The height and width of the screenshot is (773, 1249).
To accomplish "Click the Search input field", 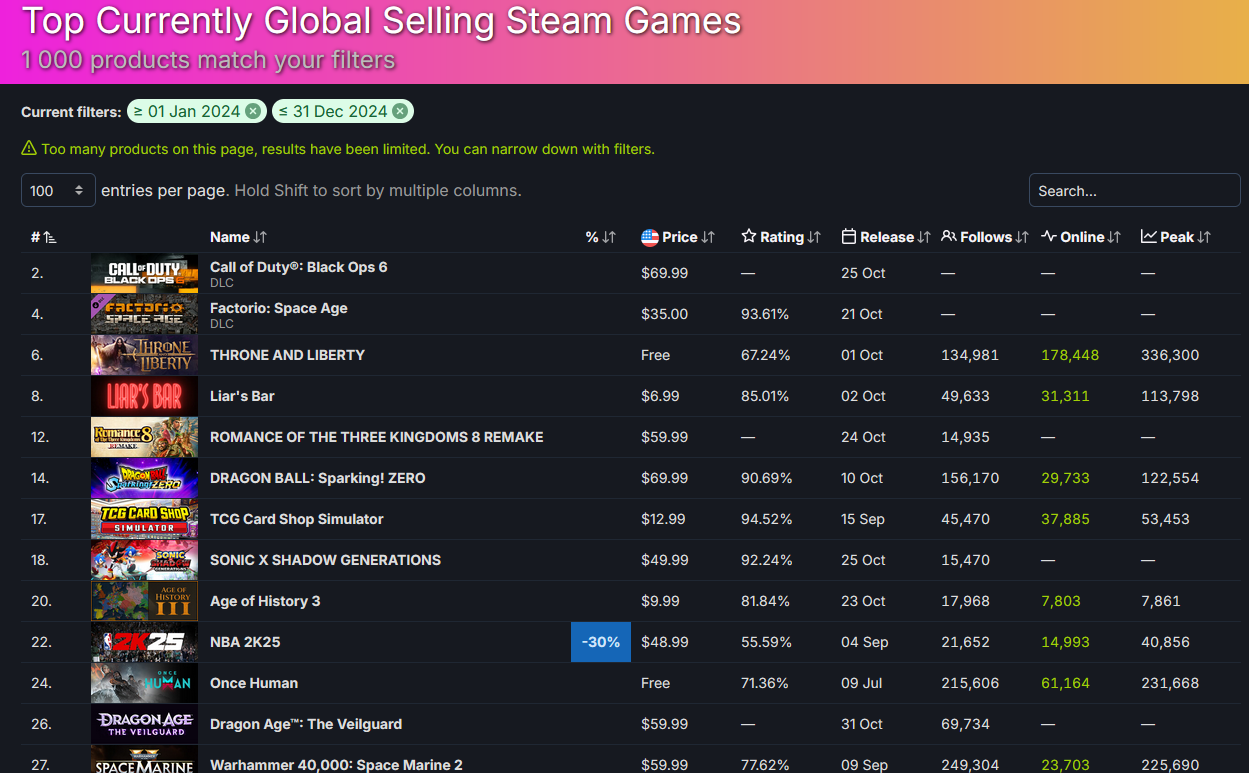I will (x=1134, y=190).
